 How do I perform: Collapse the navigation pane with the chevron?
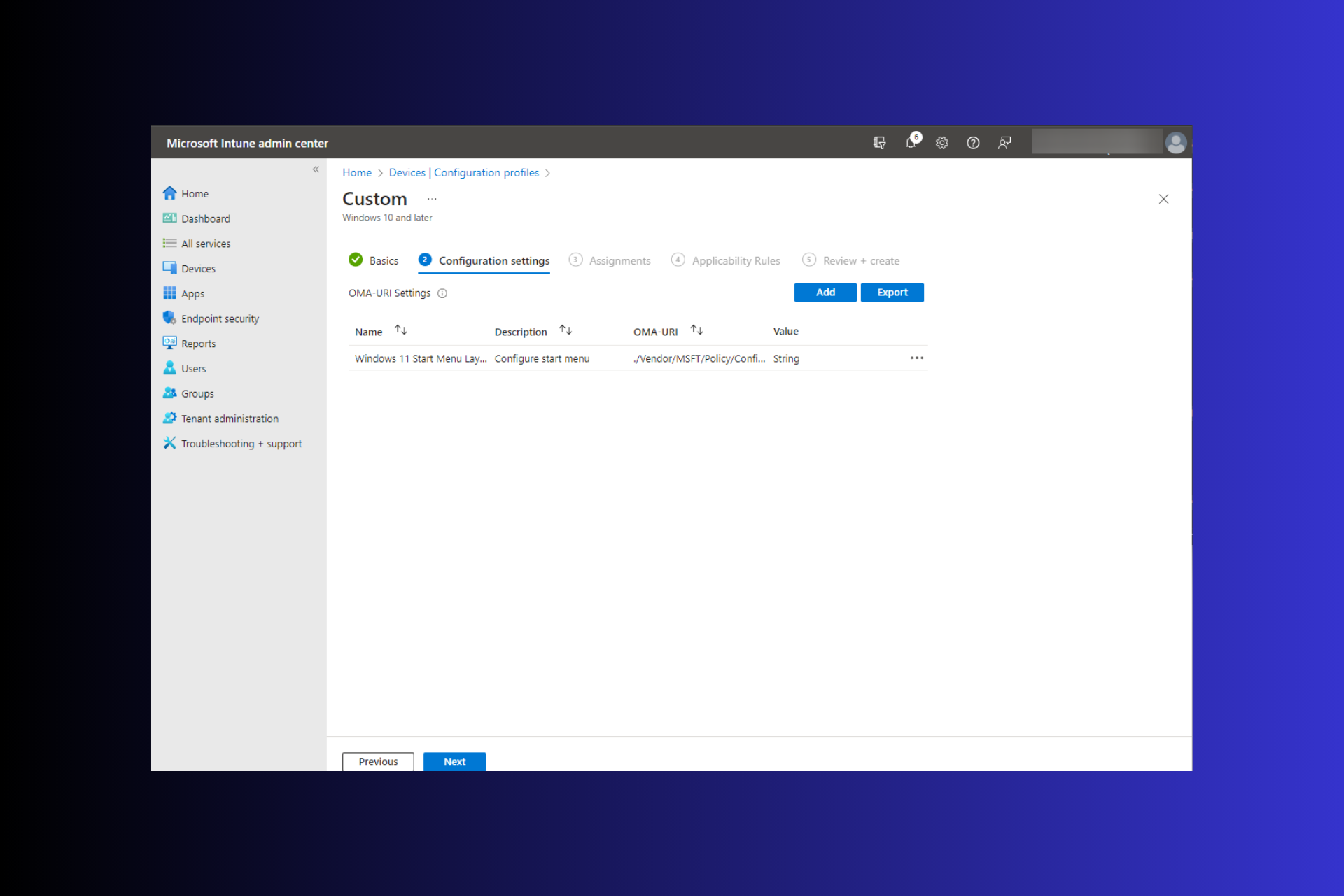[x=316, y=169]
